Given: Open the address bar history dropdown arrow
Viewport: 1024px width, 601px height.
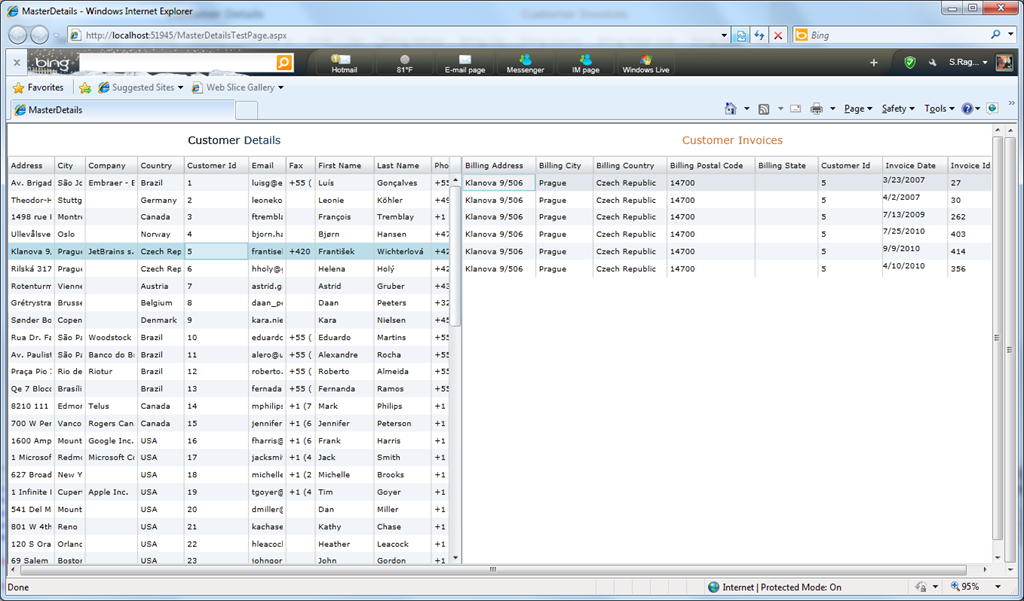Looking at the screenshot, I should [724, 36].
